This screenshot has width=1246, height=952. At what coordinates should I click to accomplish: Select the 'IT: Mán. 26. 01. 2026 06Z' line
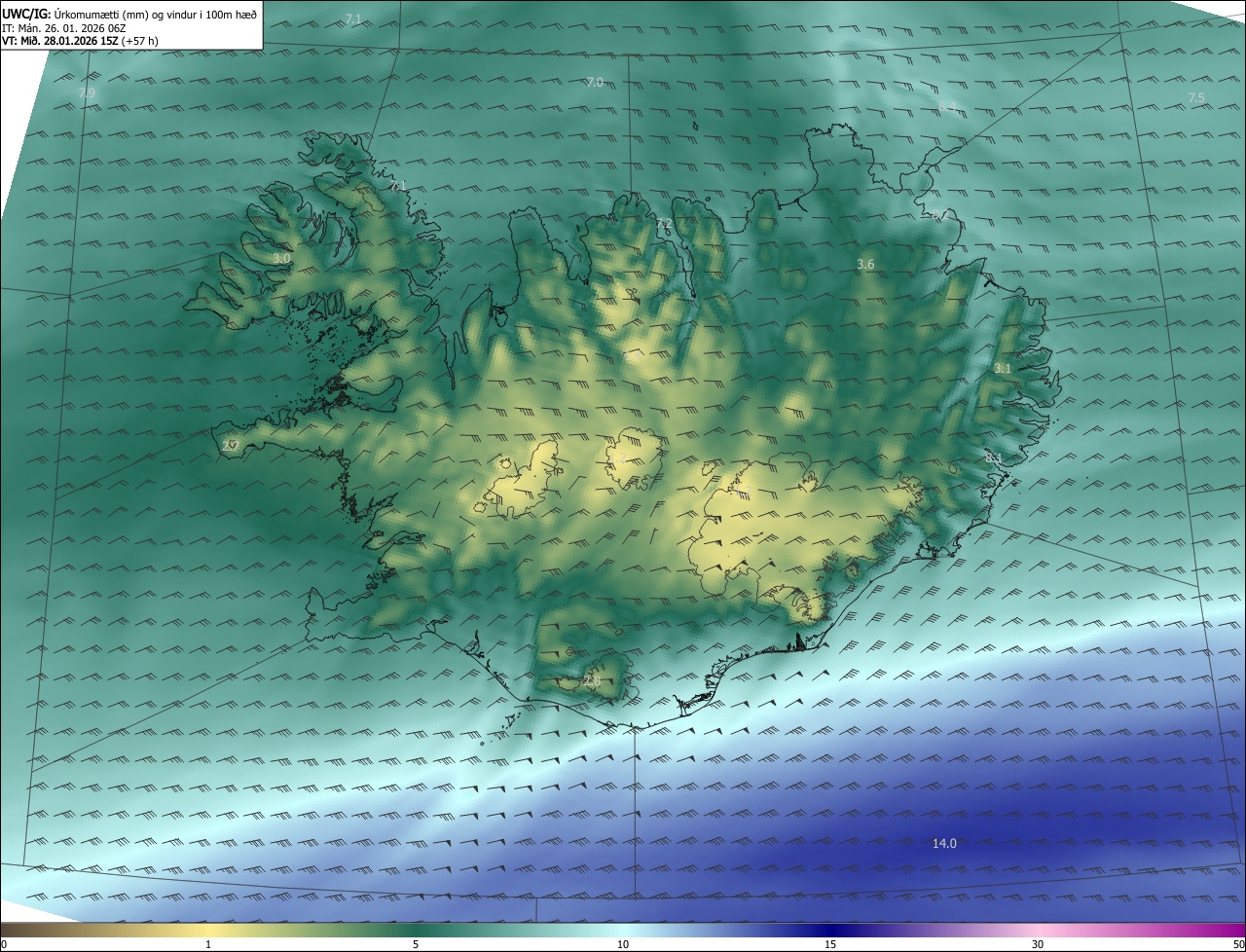click(x=63, y=27)
